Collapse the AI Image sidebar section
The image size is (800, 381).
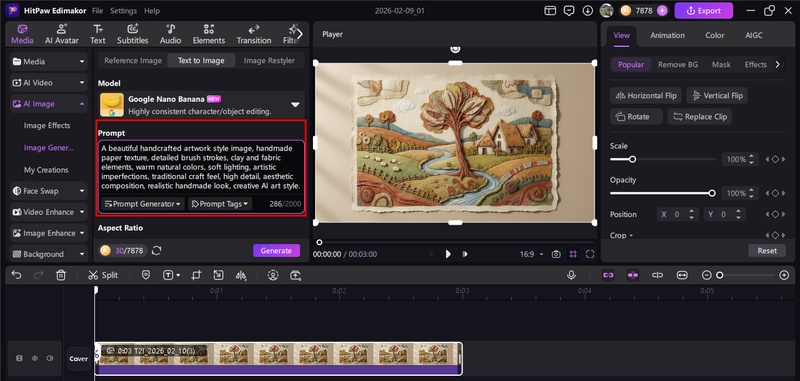tap(49, 104)
